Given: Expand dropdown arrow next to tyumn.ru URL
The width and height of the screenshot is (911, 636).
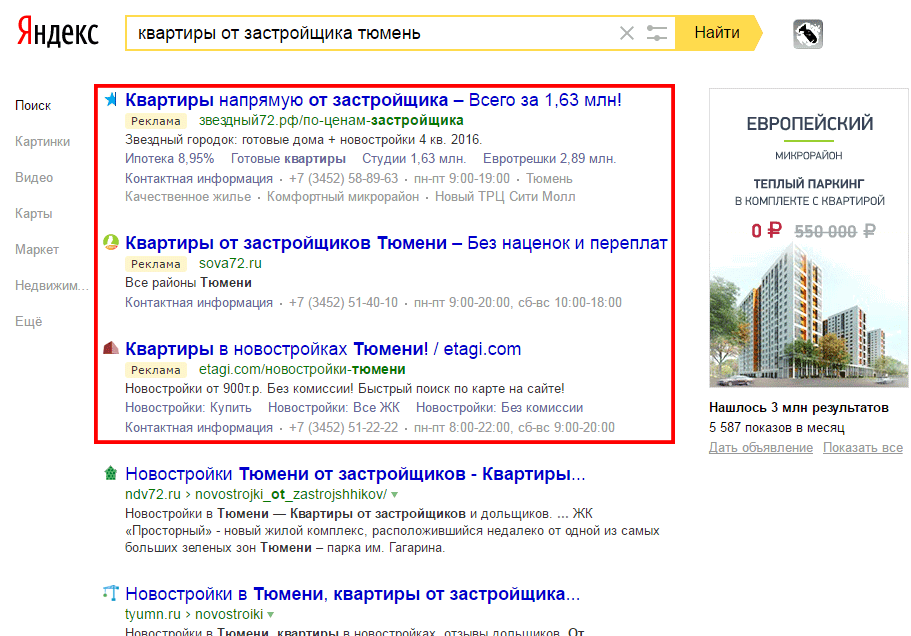Looking at the screenshot, I should pos(271,615).
